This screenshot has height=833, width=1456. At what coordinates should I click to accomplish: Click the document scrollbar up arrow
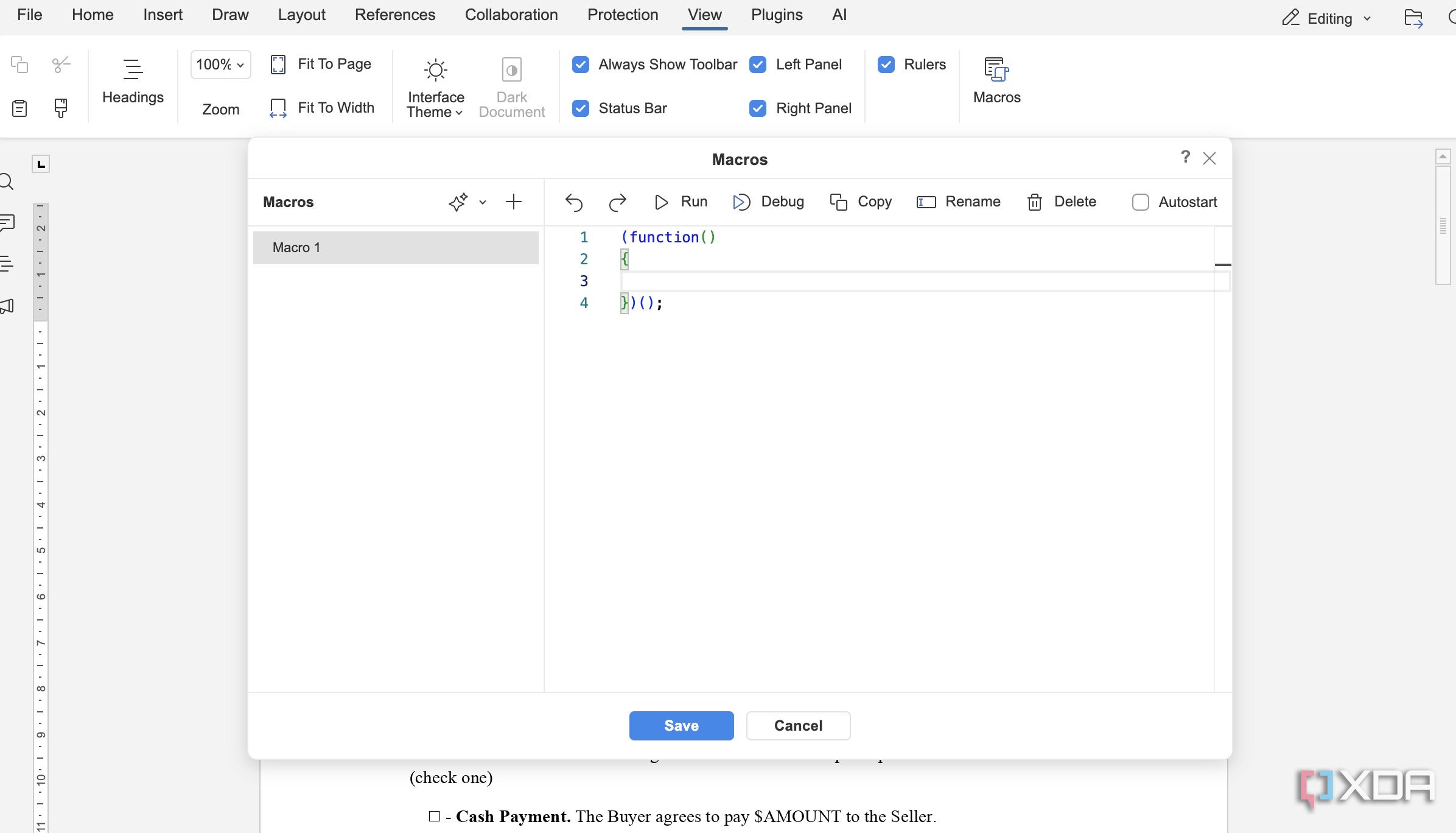coord(1443,157)
